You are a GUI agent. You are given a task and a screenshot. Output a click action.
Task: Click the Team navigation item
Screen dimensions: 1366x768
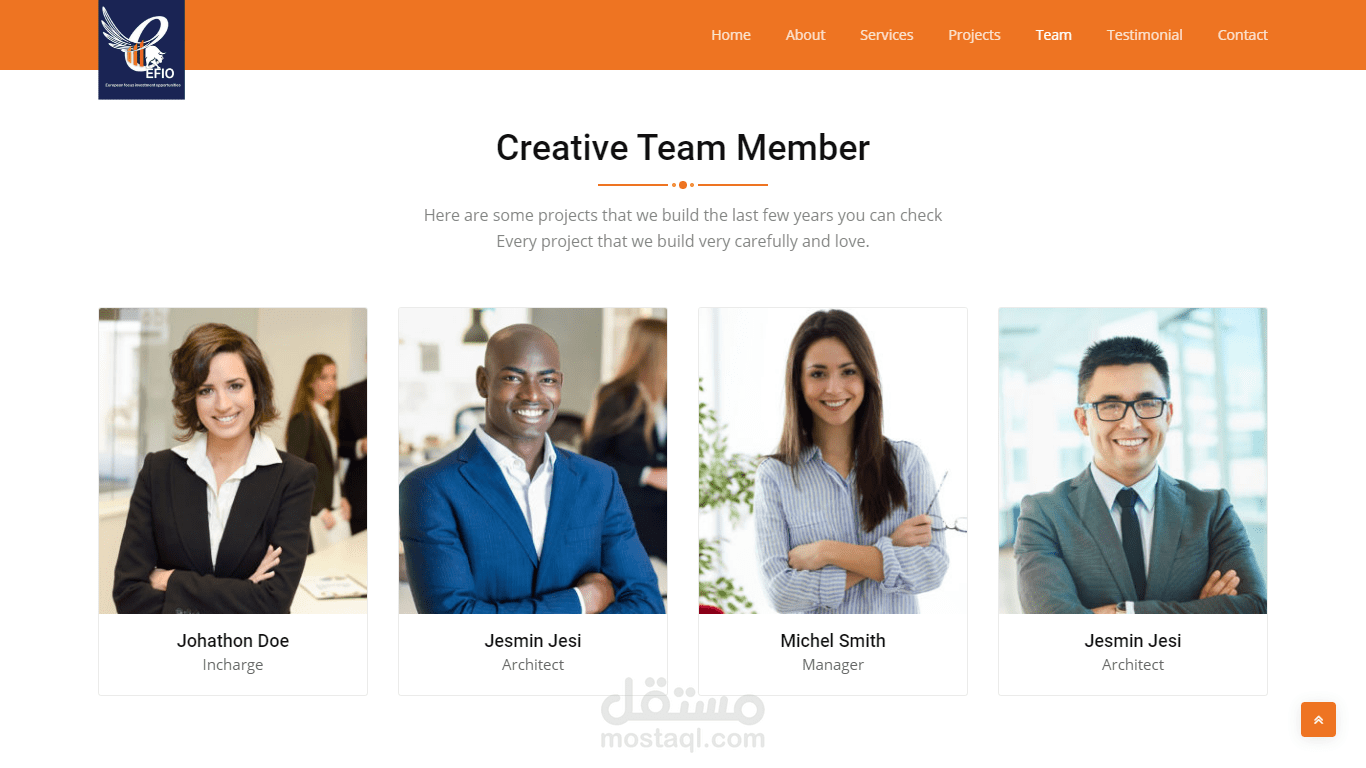[x=1054, y=35]
